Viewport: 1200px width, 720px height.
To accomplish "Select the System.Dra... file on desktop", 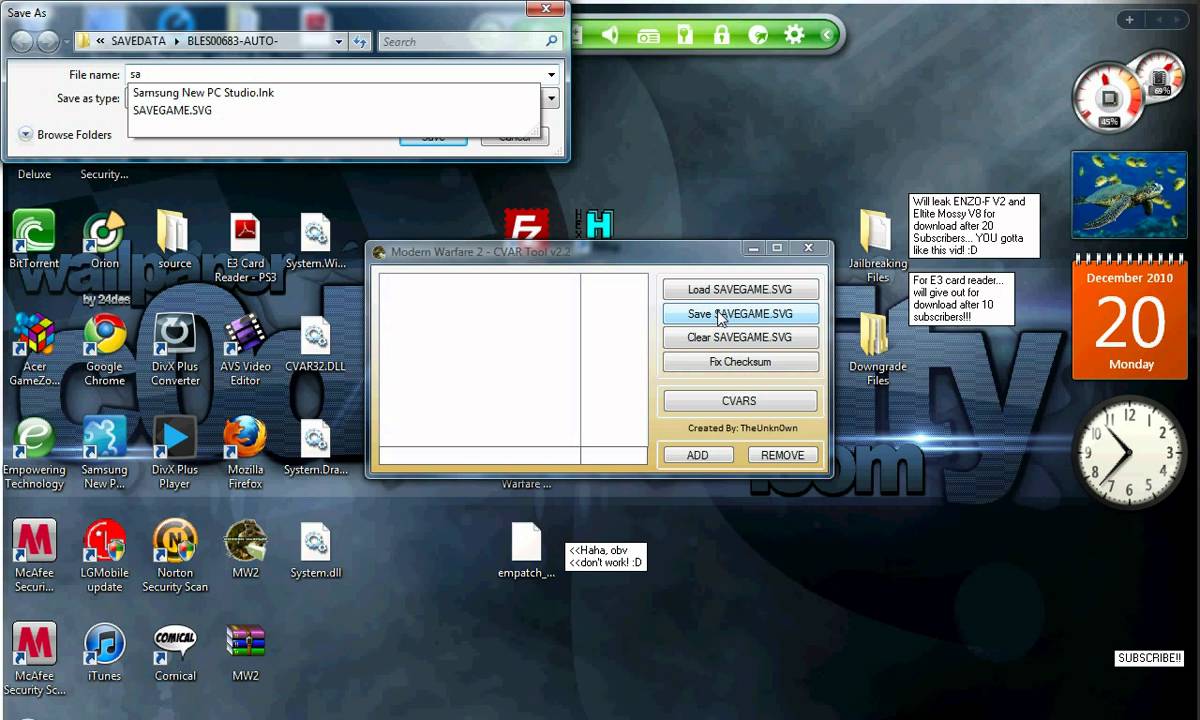I will [x=315, y=447].
